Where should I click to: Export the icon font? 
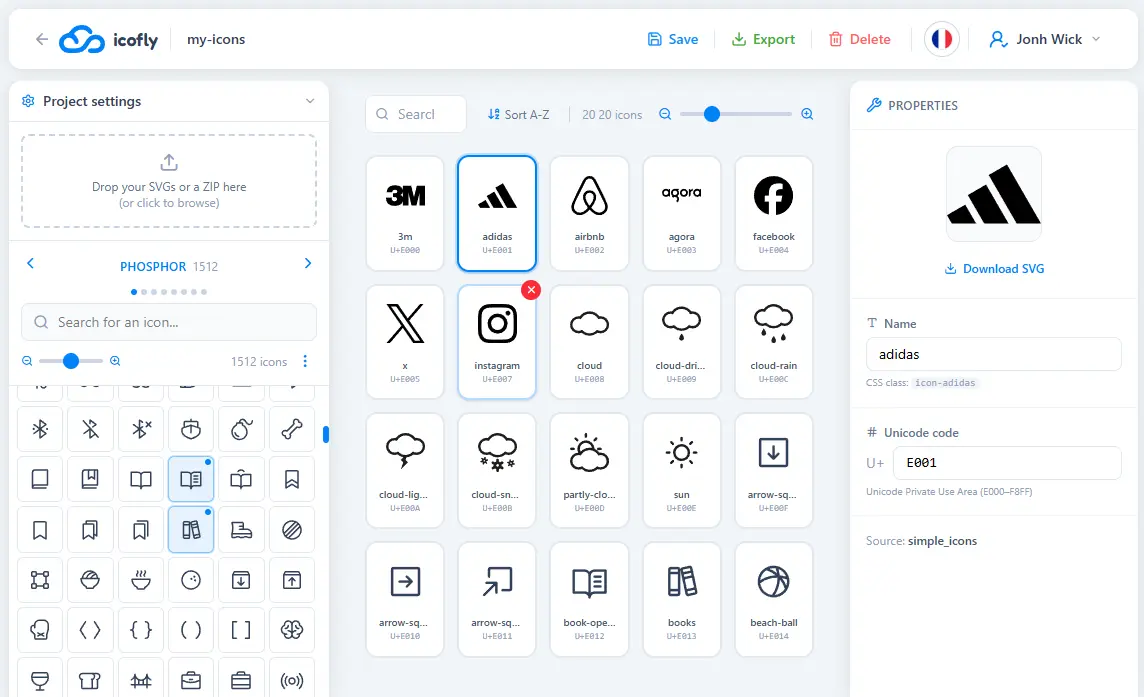pos(763,39)
